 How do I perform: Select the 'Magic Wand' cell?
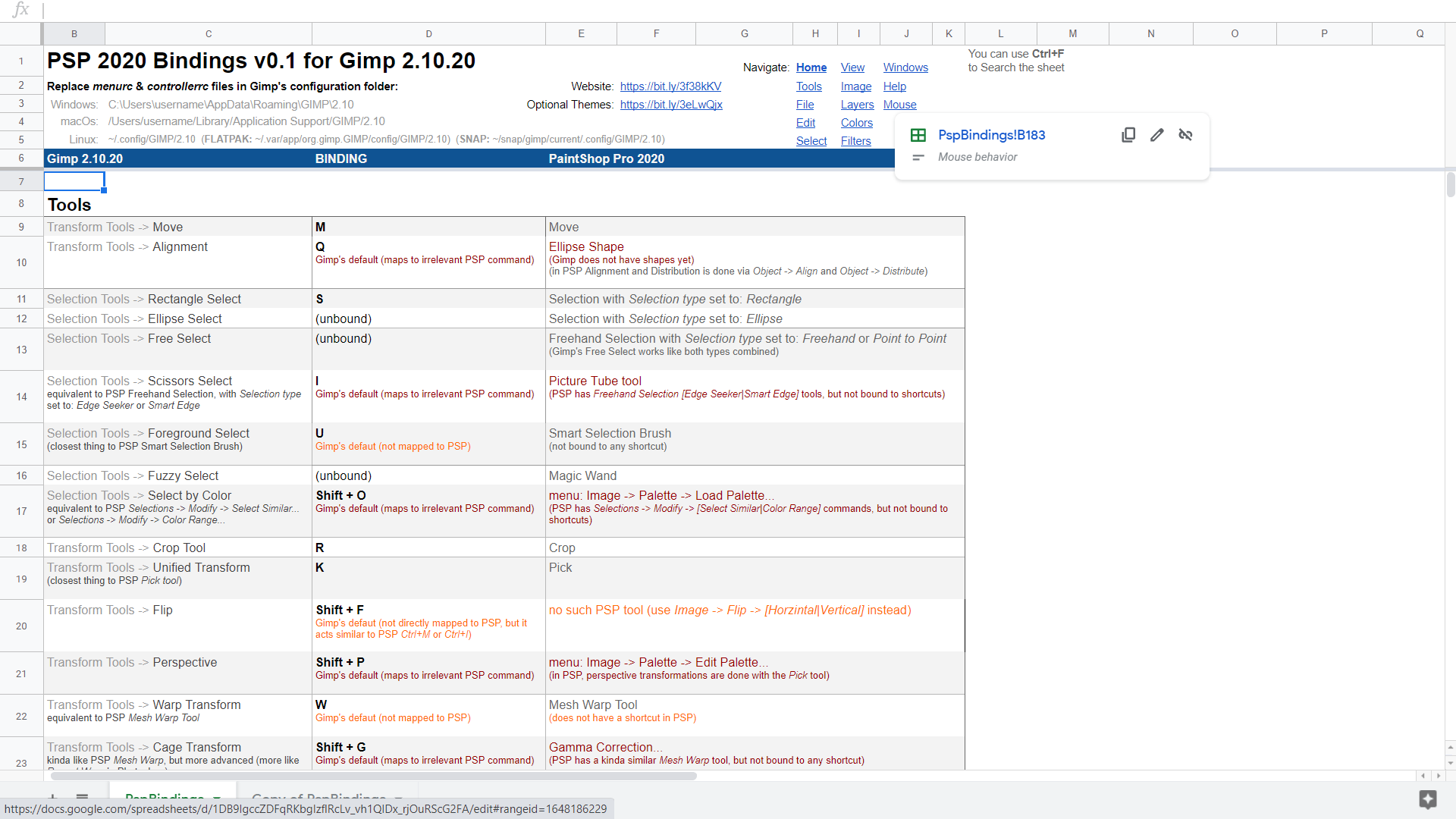coord(755,475)
